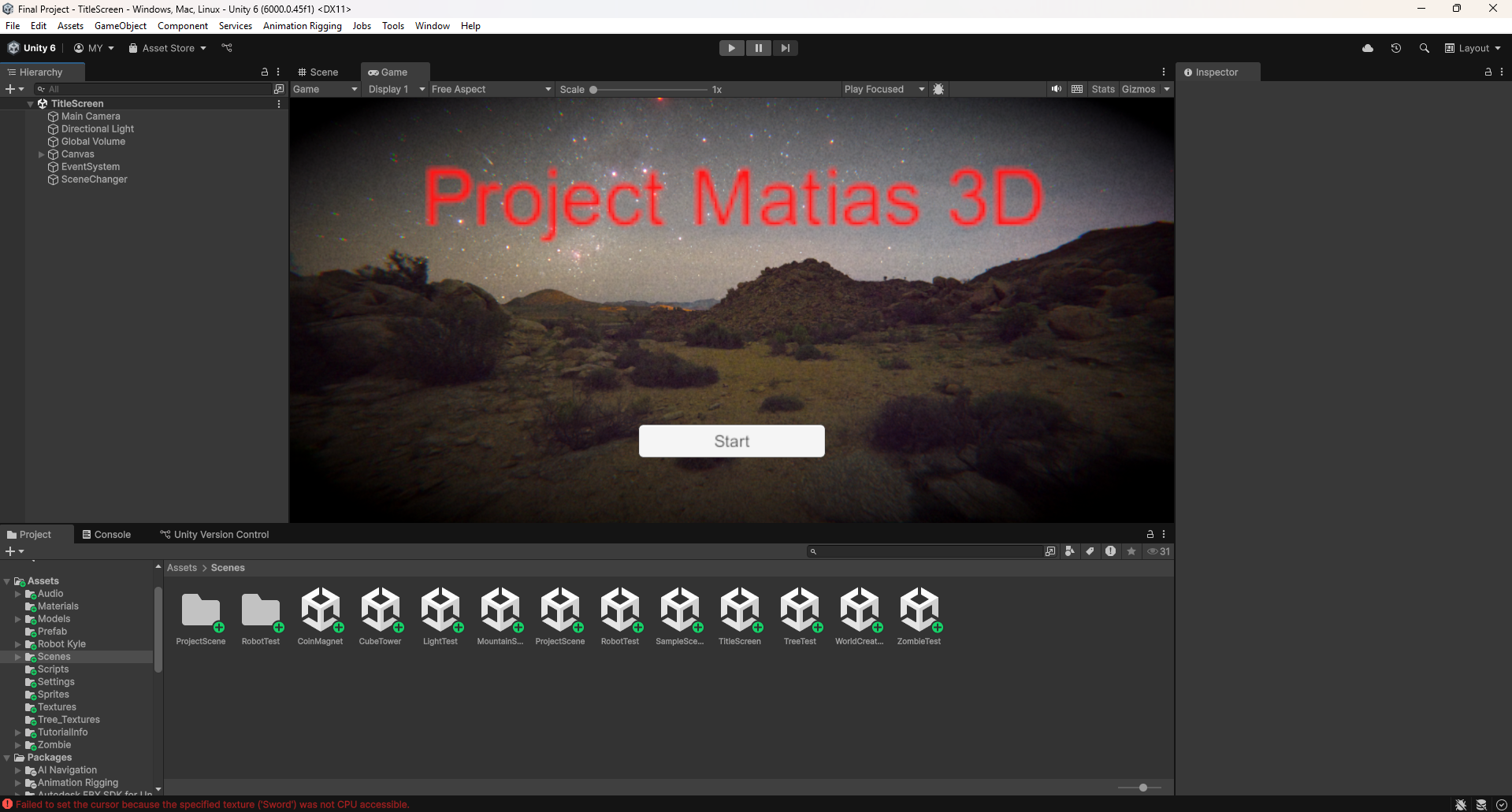Focus the Hierarchy search field

point(154,89)
